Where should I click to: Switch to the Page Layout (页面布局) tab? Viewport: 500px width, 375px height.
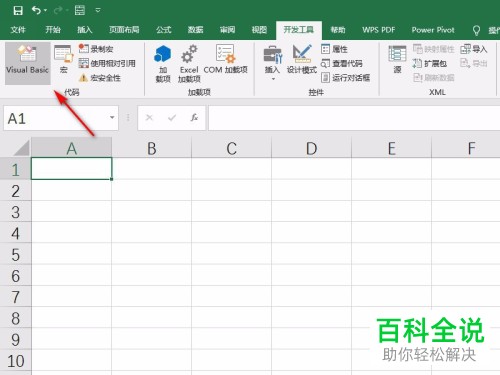pyautogui.click(x=124, y=30)
